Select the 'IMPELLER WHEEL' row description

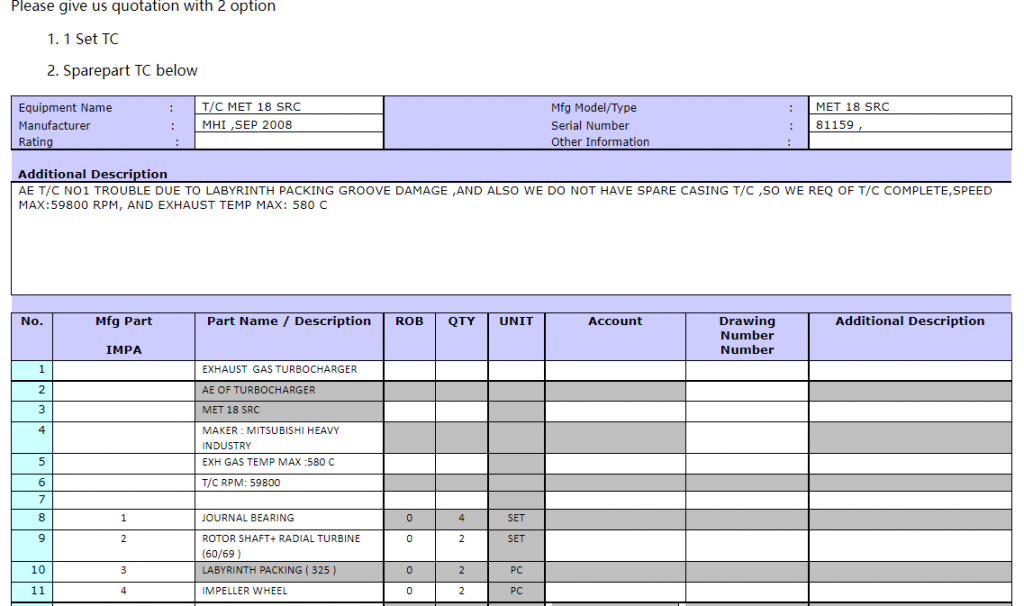244,591
